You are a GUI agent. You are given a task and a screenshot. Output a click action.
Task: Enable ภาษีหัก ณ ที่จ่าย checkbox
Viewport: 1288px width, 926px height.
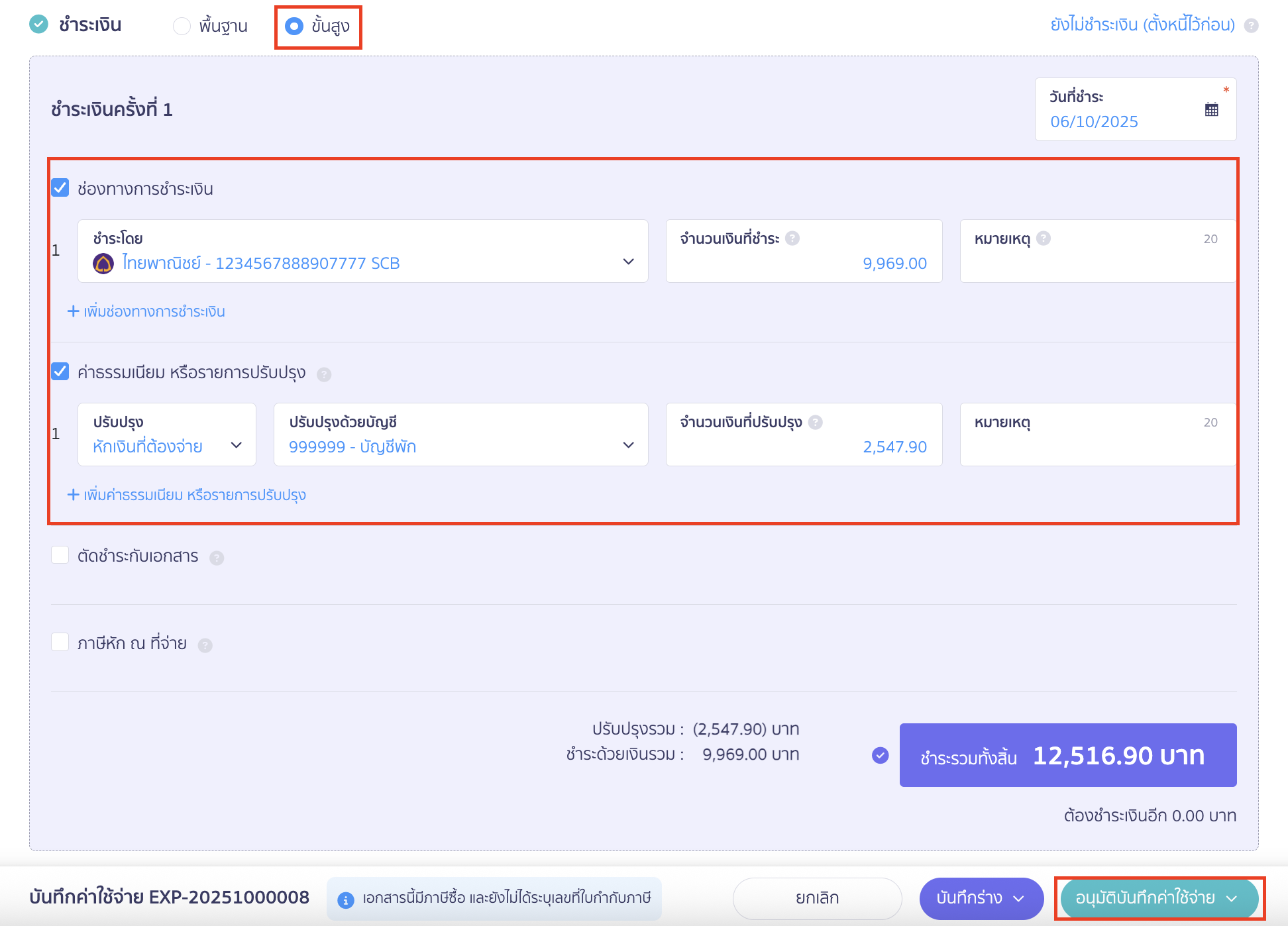pyautogui.click(x=60, y=642)
